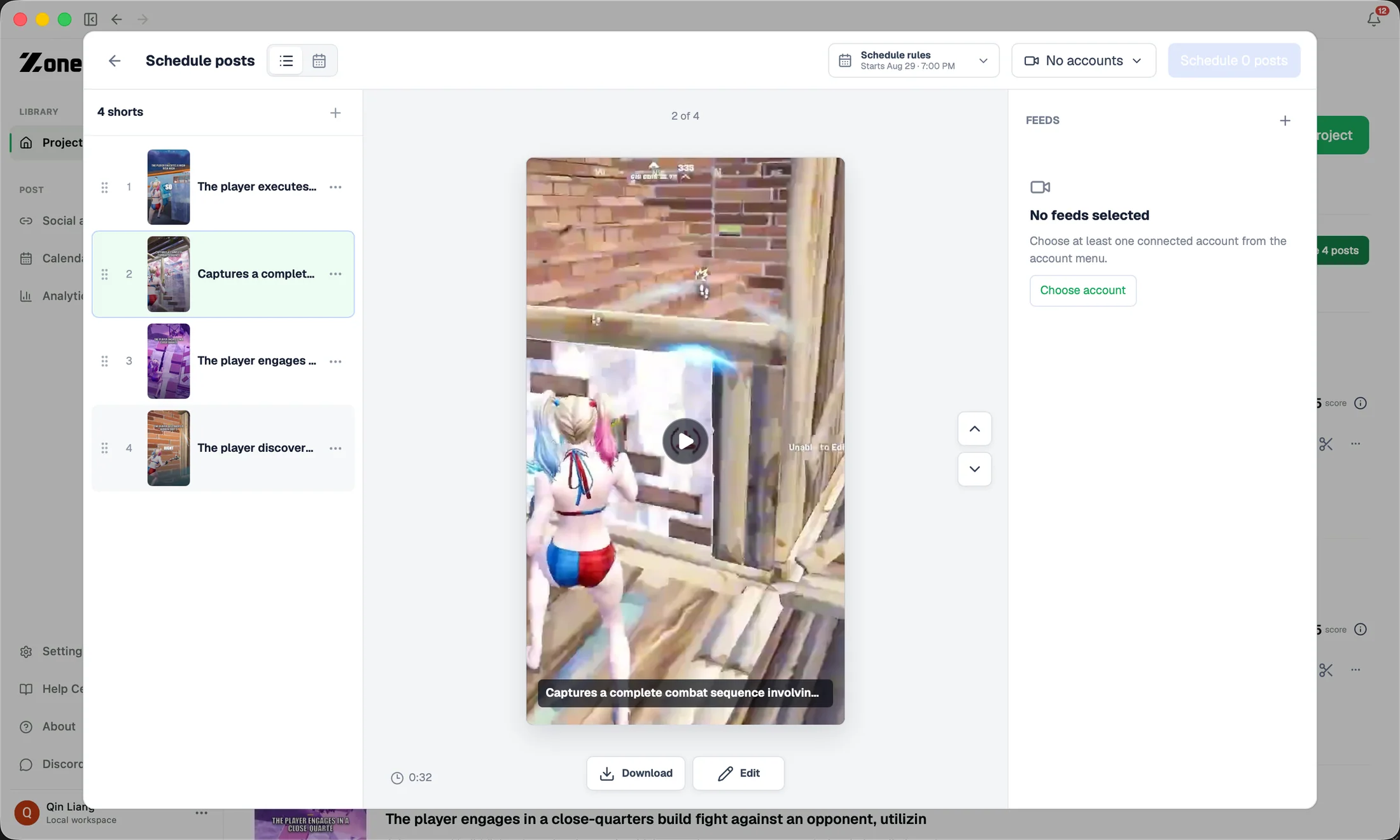Select thumbnail of short 1
The image size is (1400, 840).
tap(169, 187)
